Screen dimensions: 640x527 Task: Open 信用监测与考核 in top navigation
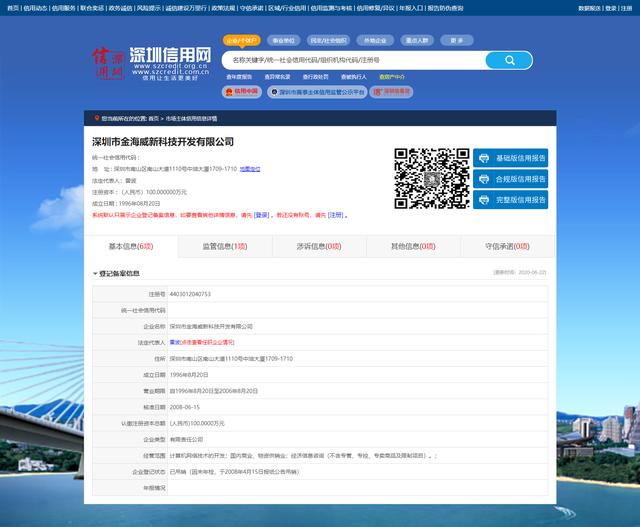pos(331,8)
